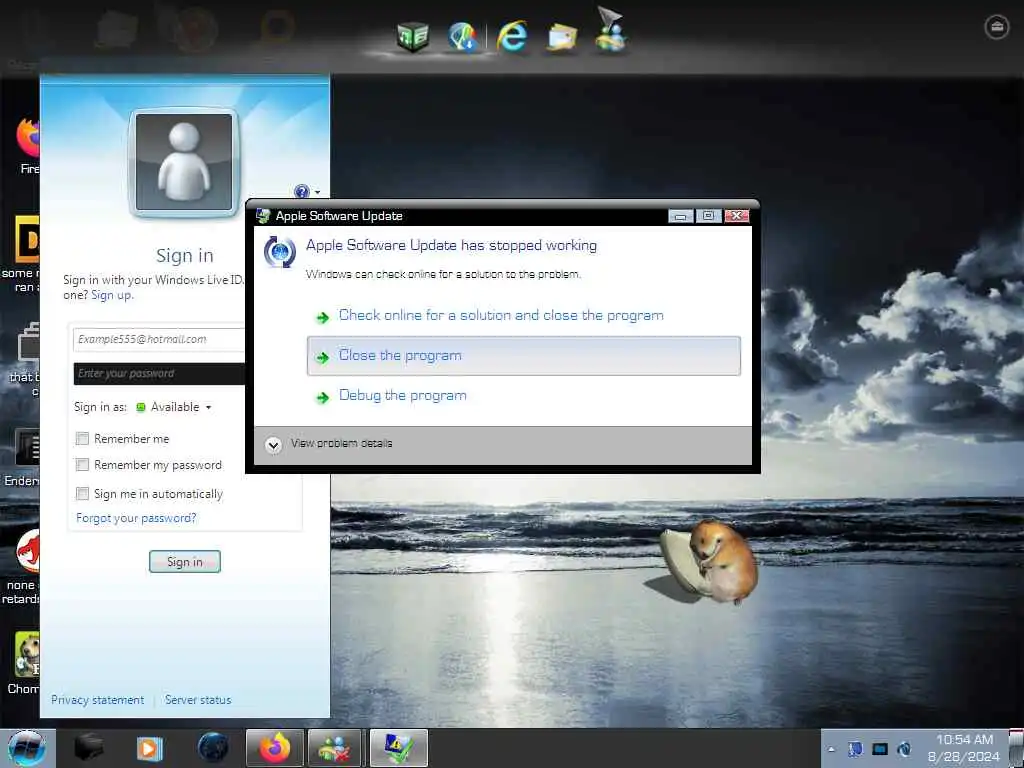Launch the media player taskbar icon
1024x768 pixels.
tap(150, 748)
